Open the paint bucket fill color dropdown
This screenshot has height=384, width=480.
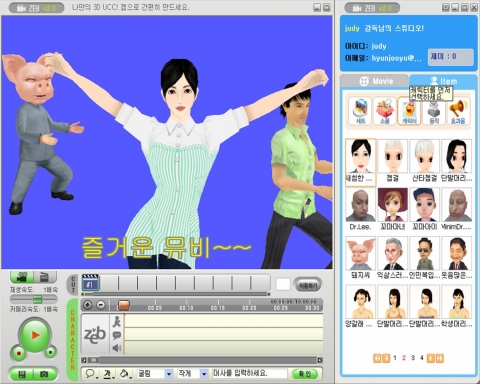126,374
